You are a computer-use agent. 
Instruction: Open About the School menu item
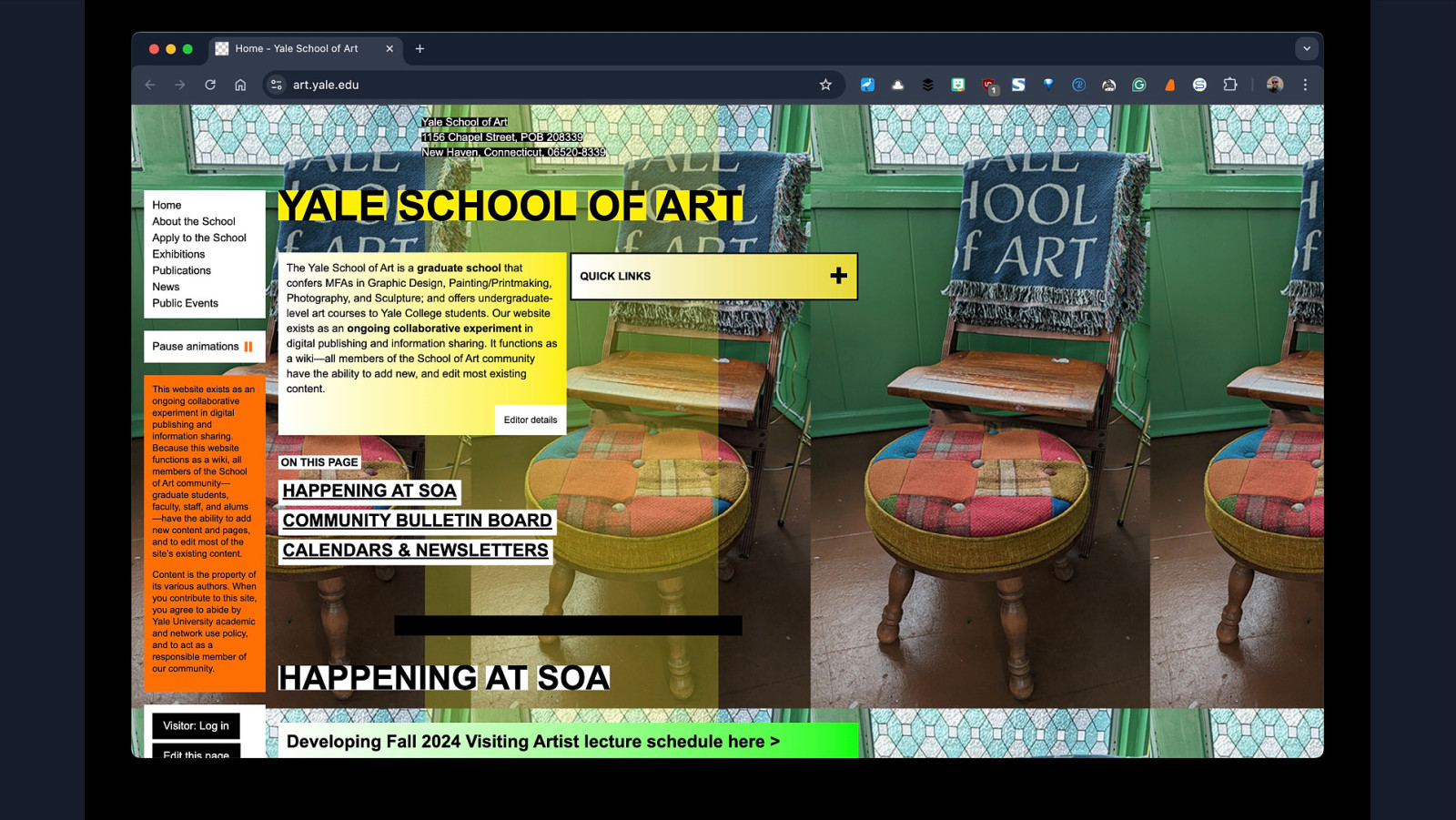coord(194,222)
